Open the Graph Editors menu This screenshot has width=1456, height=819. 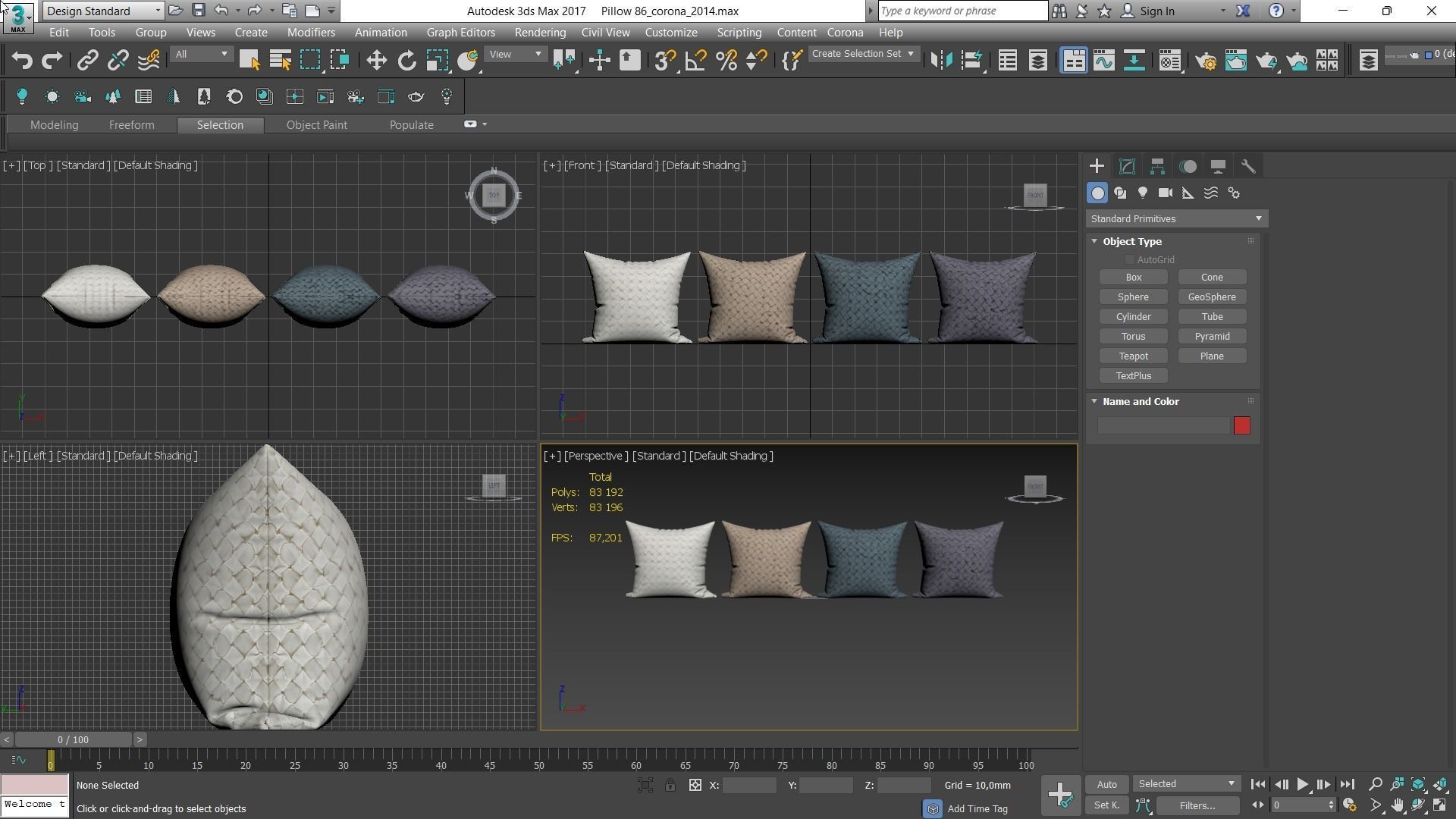(x=460, y=33)
